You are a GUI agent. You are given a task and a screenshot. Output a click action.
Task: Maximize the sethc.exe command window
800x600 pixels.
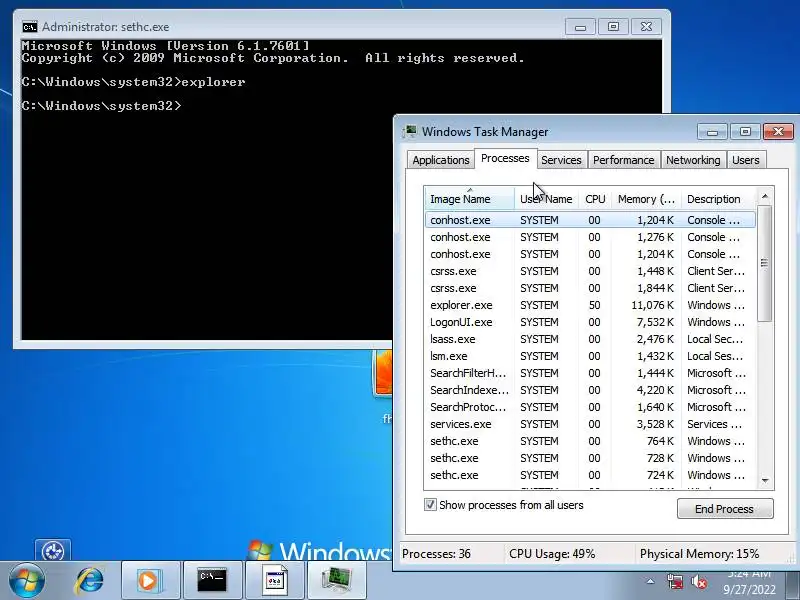pos(613,27)
